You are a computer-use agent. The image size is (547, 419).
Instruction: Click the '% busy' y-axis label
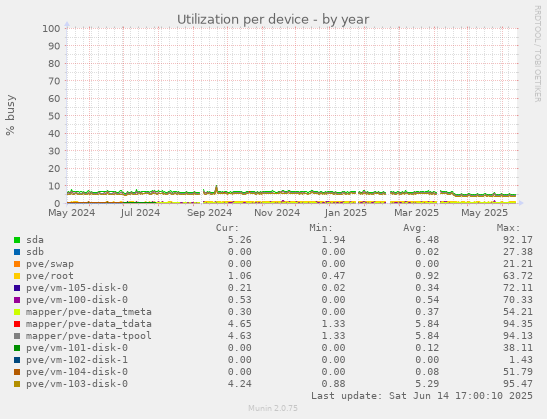pos(10,115)
